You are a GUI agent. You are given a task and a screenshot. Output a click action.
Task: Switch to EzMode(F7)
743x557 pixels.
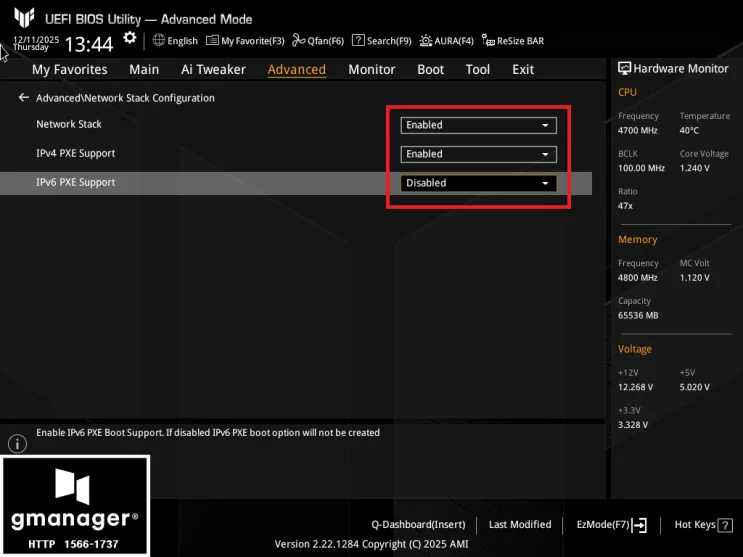[603, 524]
